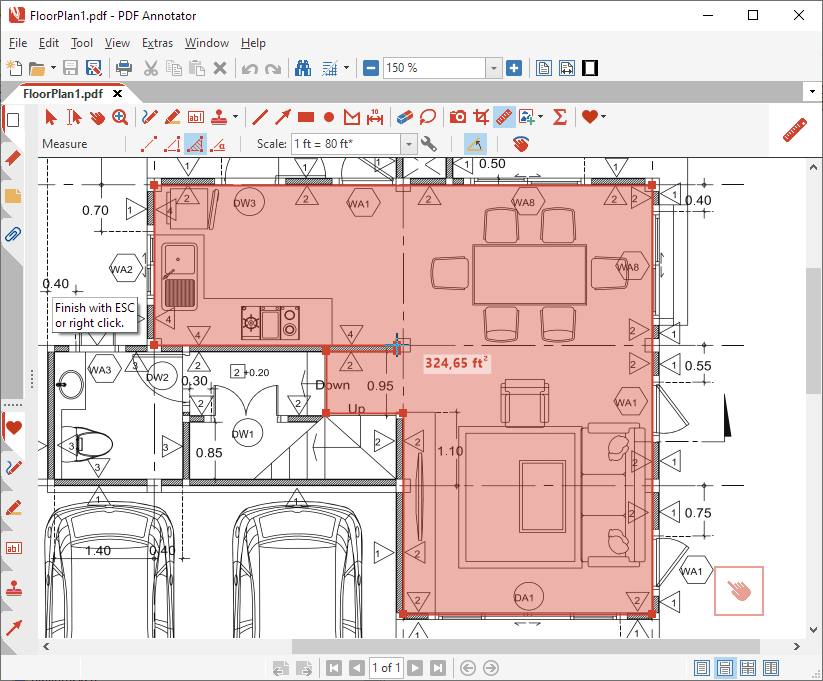This screenshot has width=823, height=681.
Task: Pick the Text Select cursor tool
Action: point(74,117)
